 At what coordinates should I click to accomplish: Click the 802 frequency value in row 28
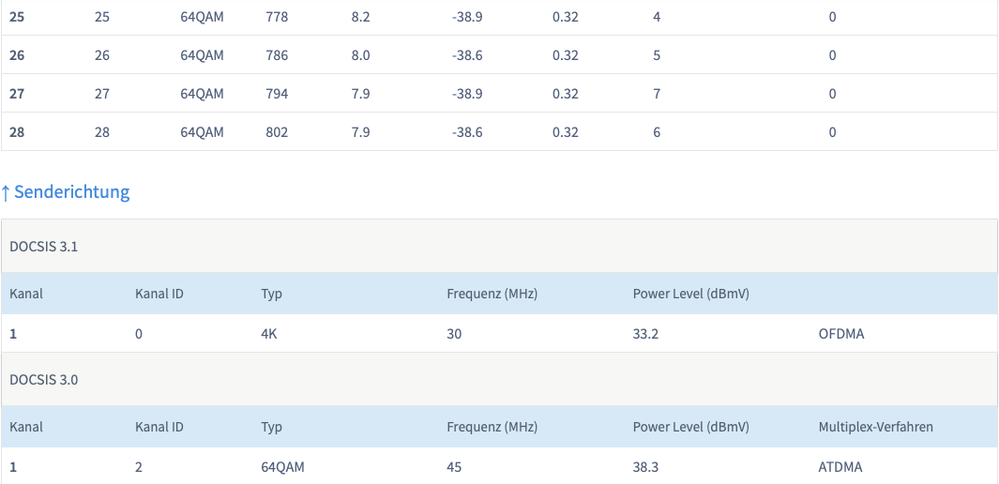[277, 132]
